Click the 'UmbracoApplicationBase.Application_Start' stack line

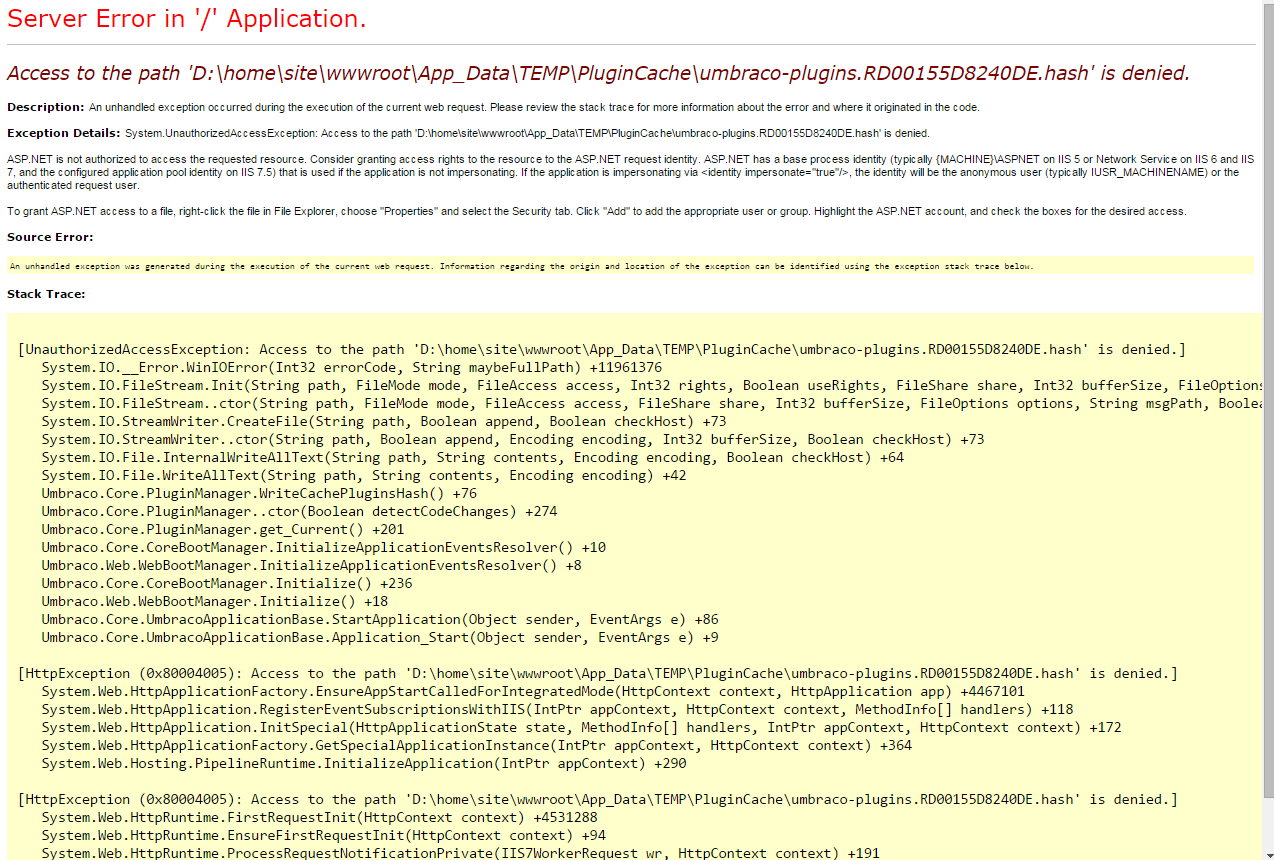pyautogui.click(x=380, y=637)
